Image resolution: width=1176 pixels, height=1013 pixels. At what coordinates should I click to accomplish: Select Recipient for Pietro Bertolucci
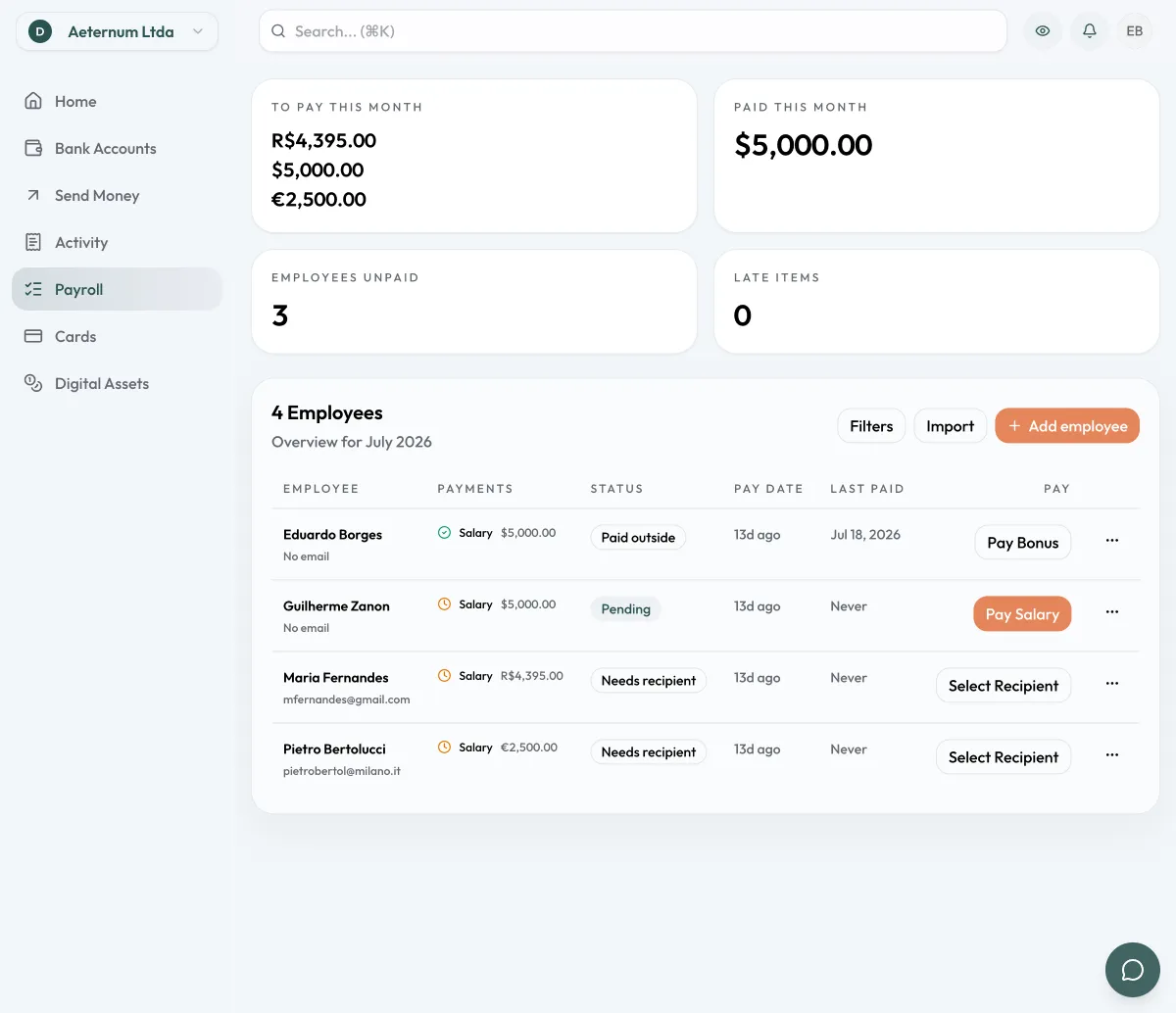click(x=1004, y=757)
